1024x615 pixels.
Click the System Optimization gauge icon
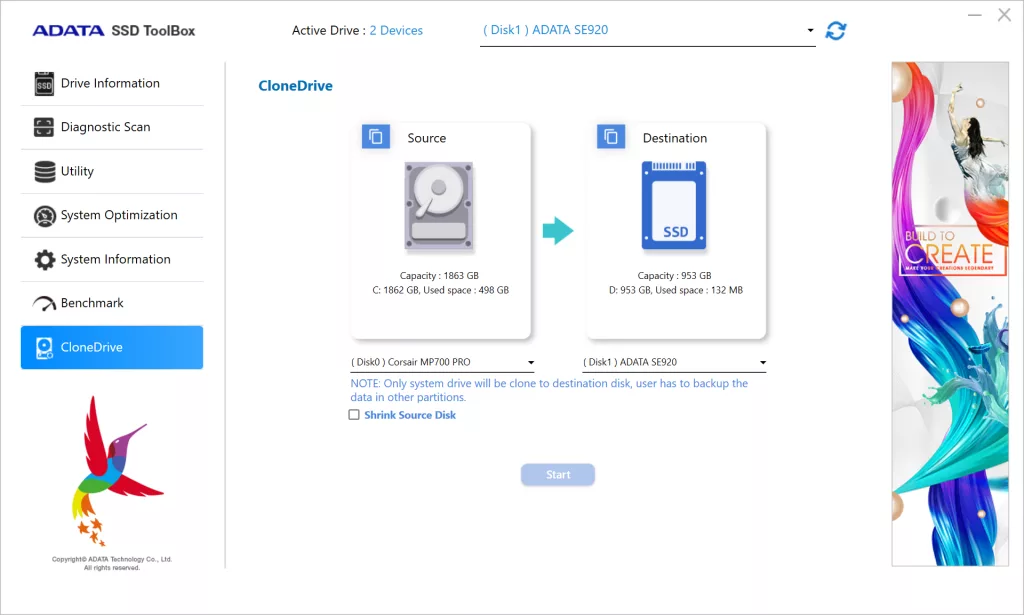(x=44, y=216)
